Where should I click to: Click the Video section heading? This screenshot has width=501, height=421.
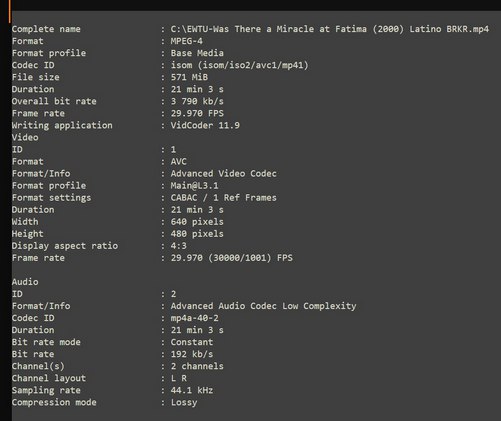[25, 137]
